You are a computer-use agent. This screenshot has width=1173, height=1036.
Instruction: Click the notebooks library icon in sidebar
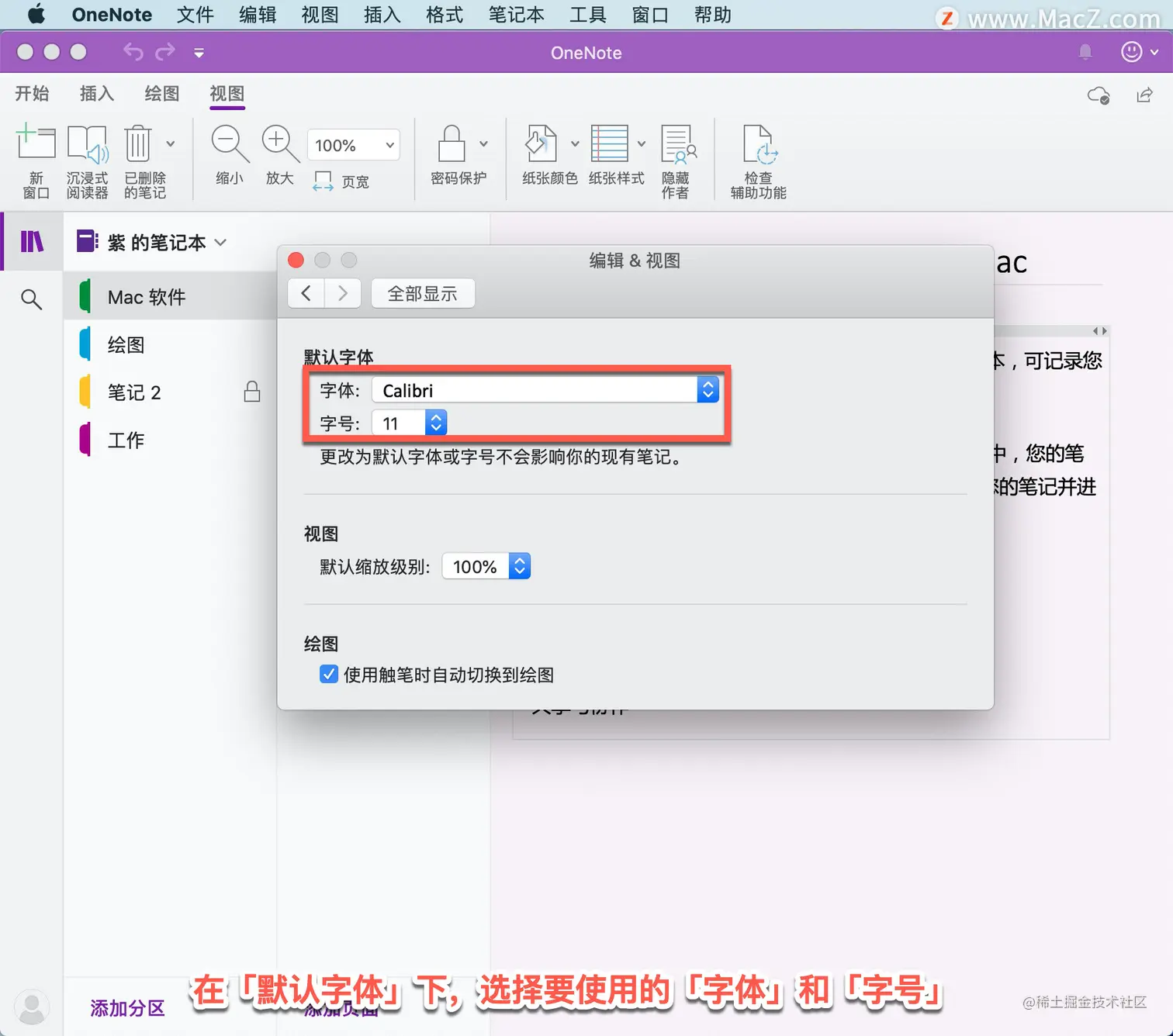click(32, 242)
